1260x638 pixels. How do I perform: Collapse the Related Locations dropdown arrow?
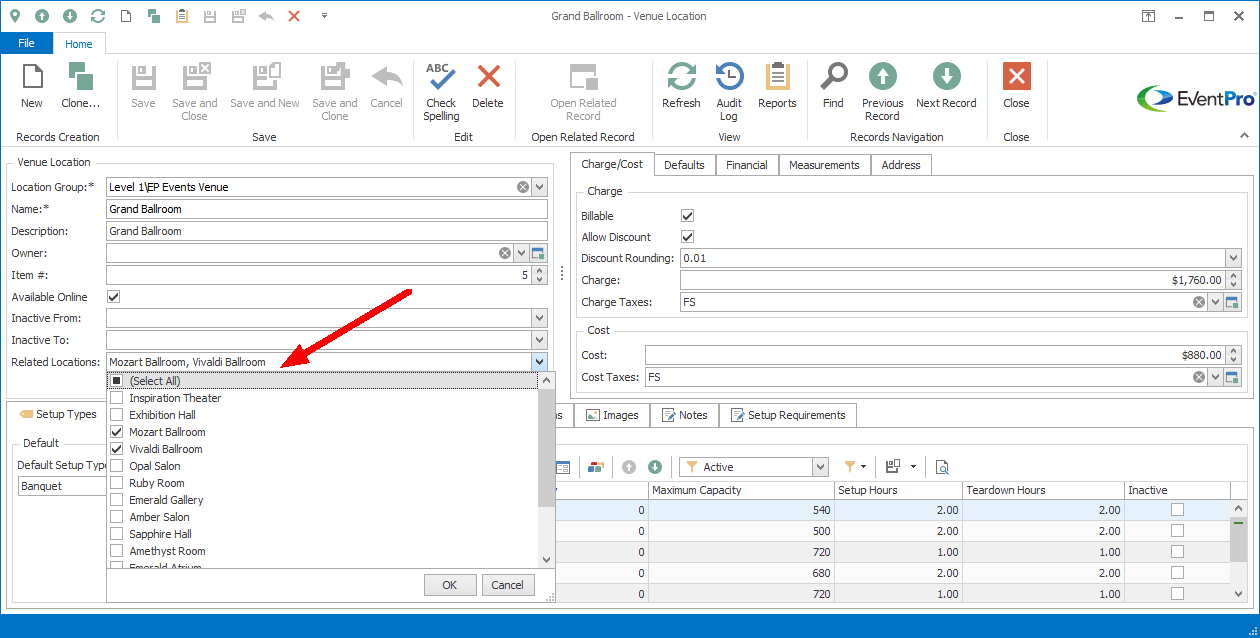click(x=539, y=362)
